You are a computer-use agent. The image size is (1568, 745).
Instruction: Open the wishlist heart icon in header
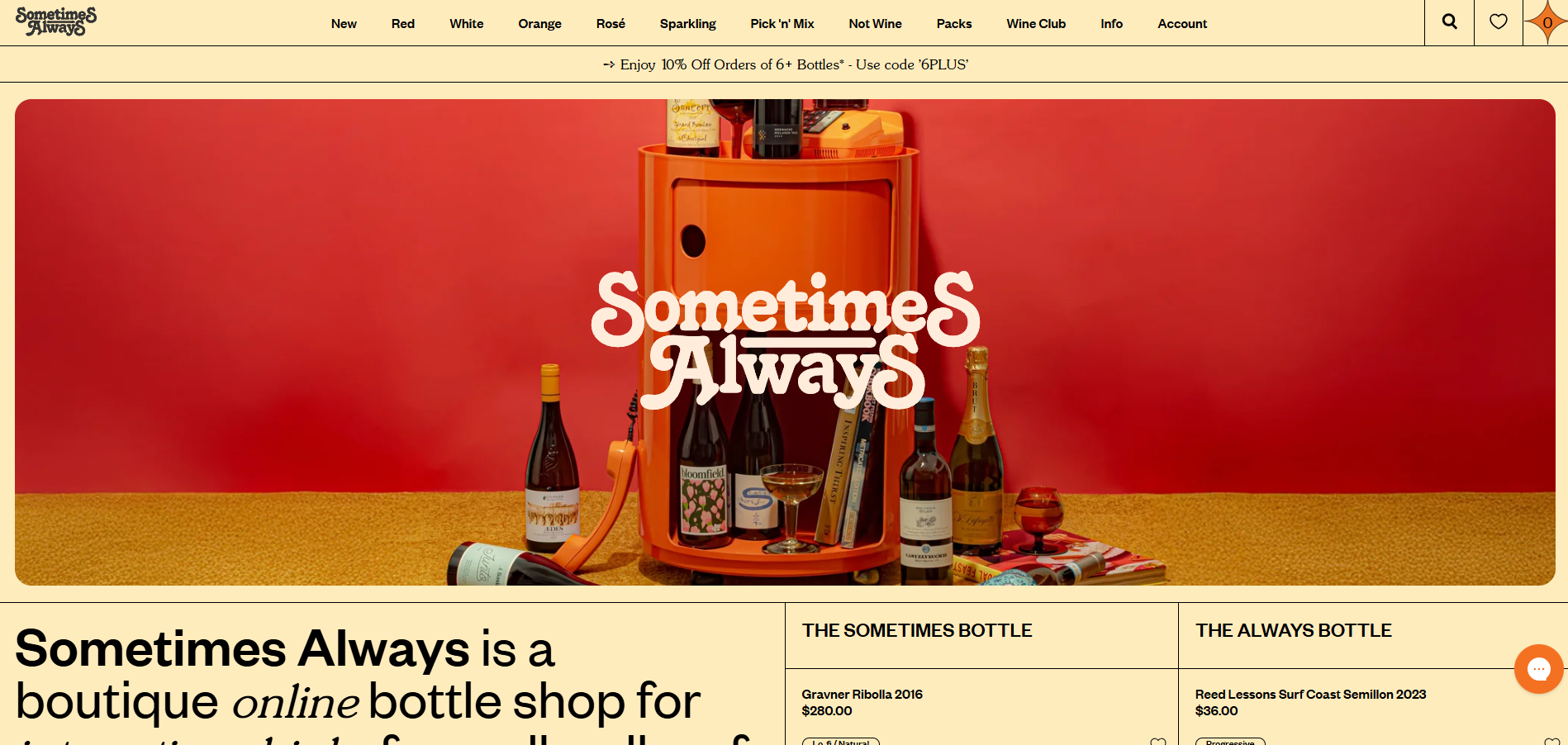point(1498,22)
